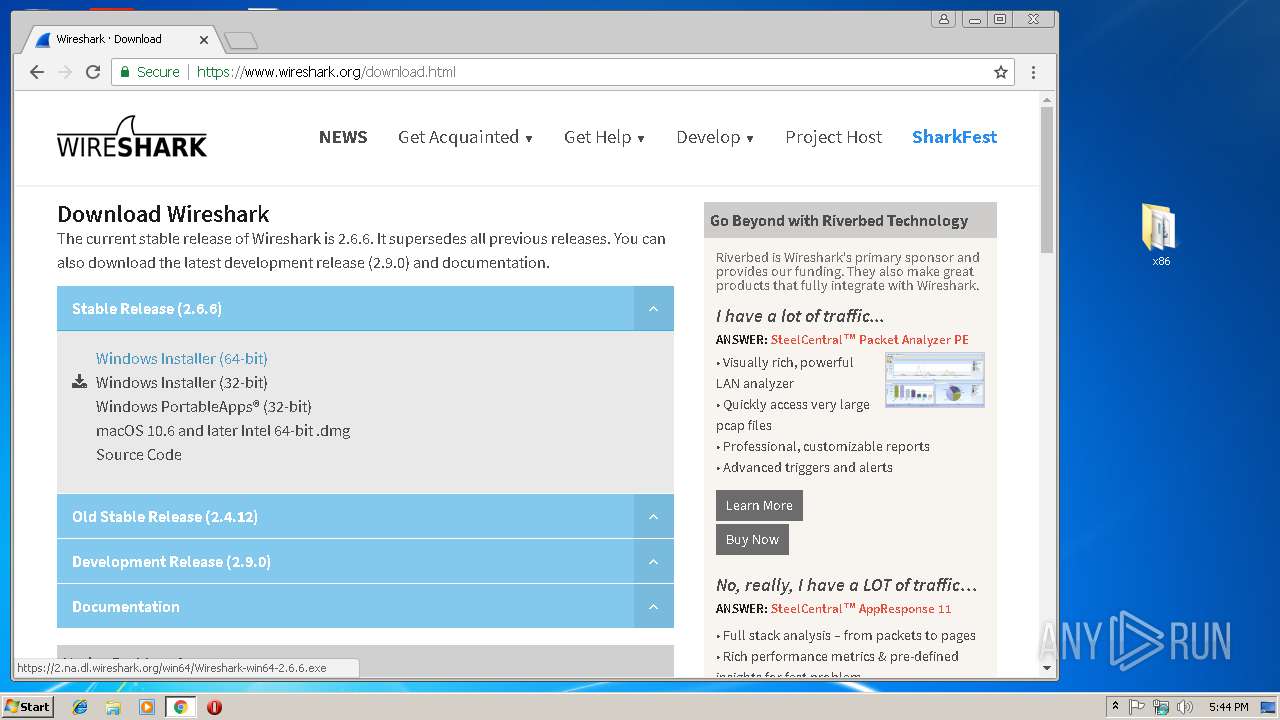Expand the Old Stable Release (2.4.12) section
This screenshot has width=1280, height=720.
click(x=653, y=517)
